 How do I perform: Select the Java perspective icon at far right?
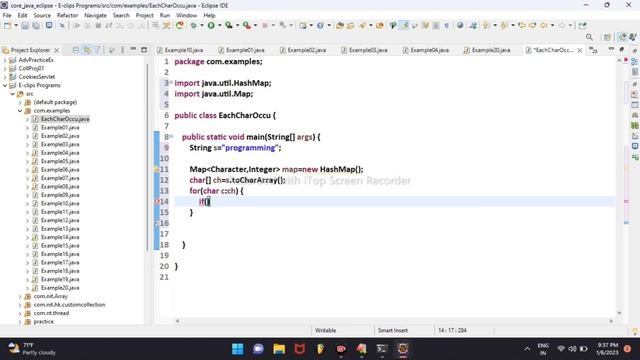pyautogui.click(x=632, y=37)
